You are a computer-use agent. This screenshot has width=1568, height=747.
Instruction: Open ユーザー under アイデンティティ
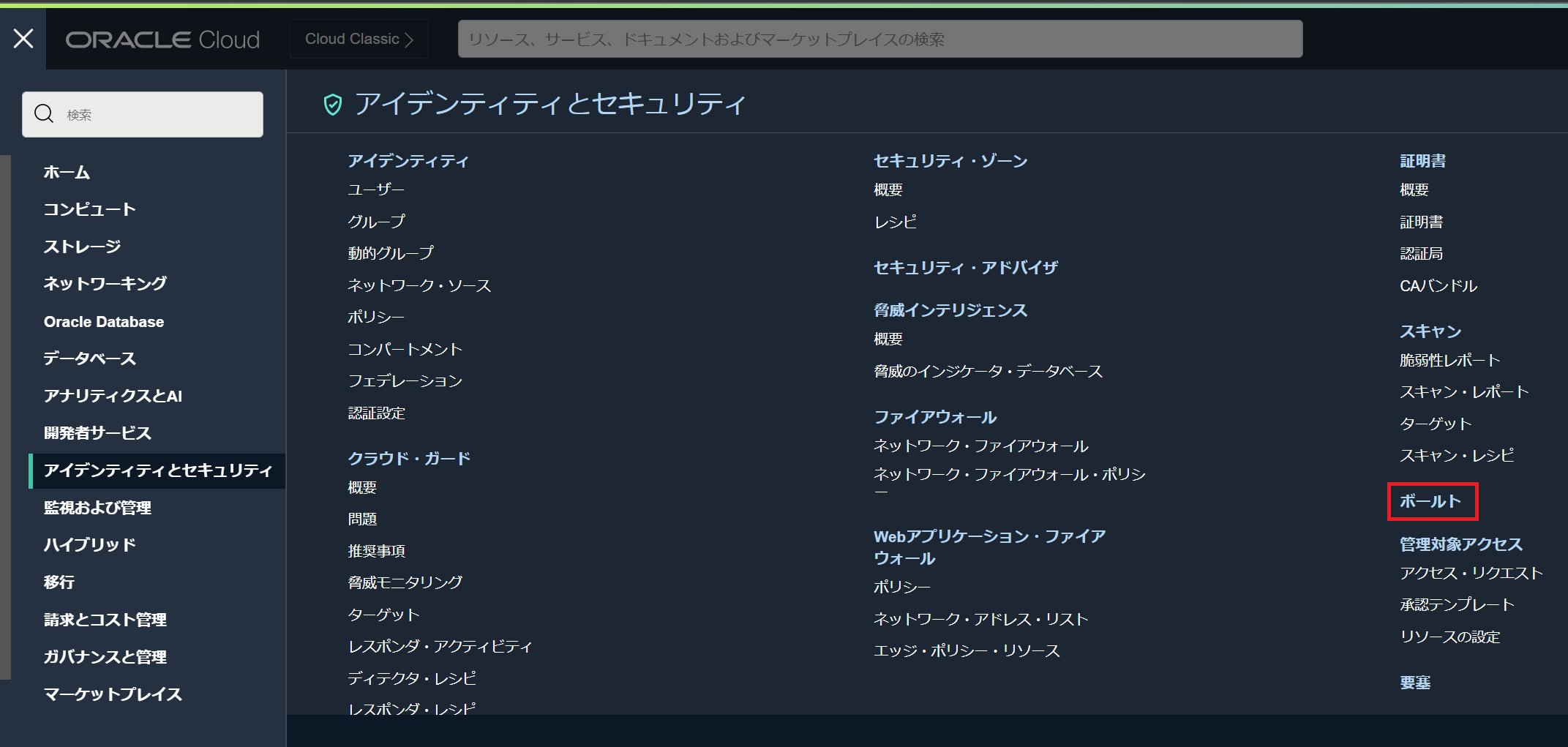pyautogui.click(x=376, y=190)
